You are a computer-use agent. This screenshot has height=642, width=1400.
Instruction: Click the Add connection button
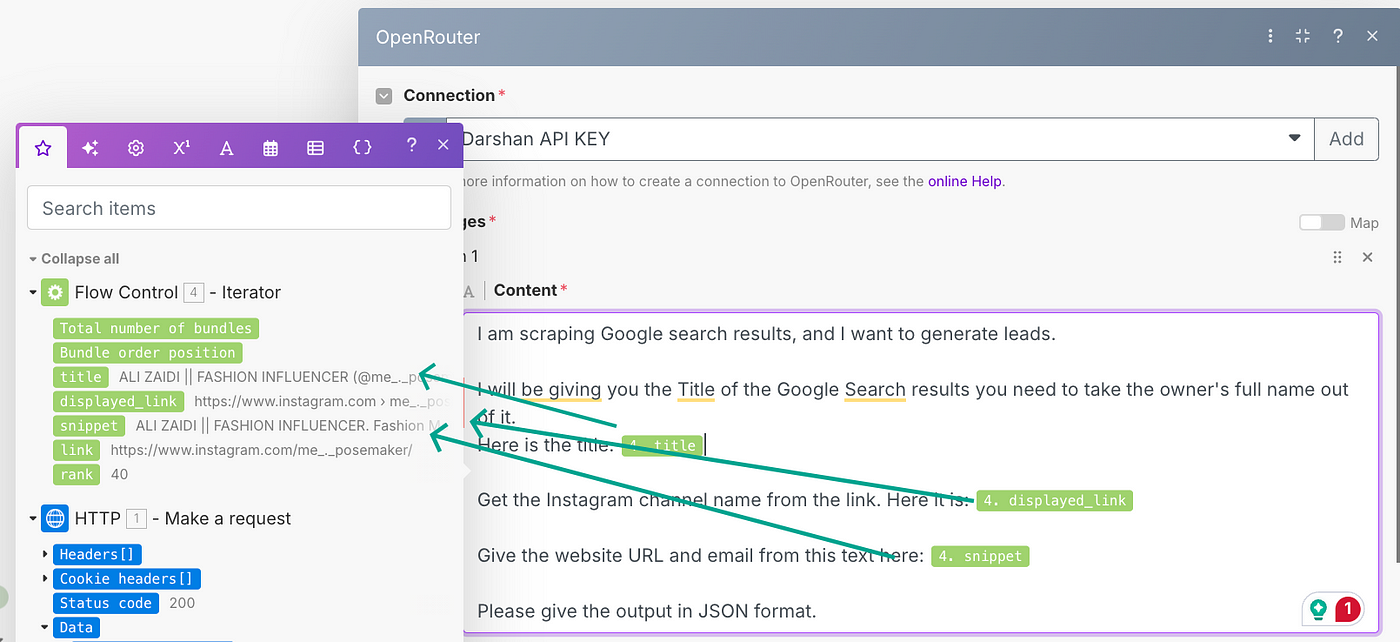(x=1346, y=139)
